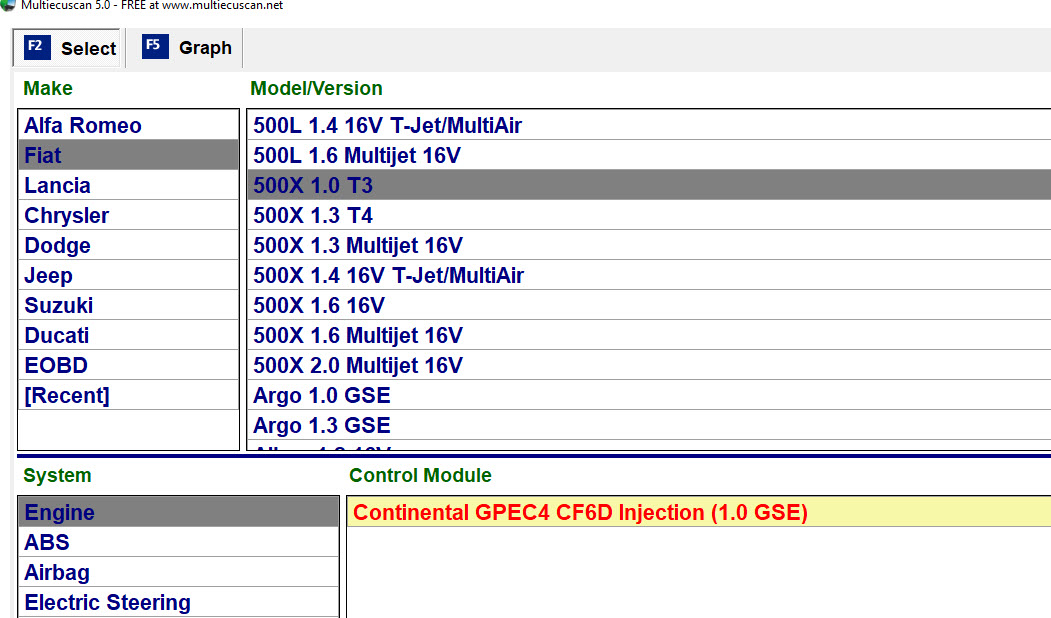Choose 500X 1.3 T4 model

pyautogui.click(x=313, y=216)
